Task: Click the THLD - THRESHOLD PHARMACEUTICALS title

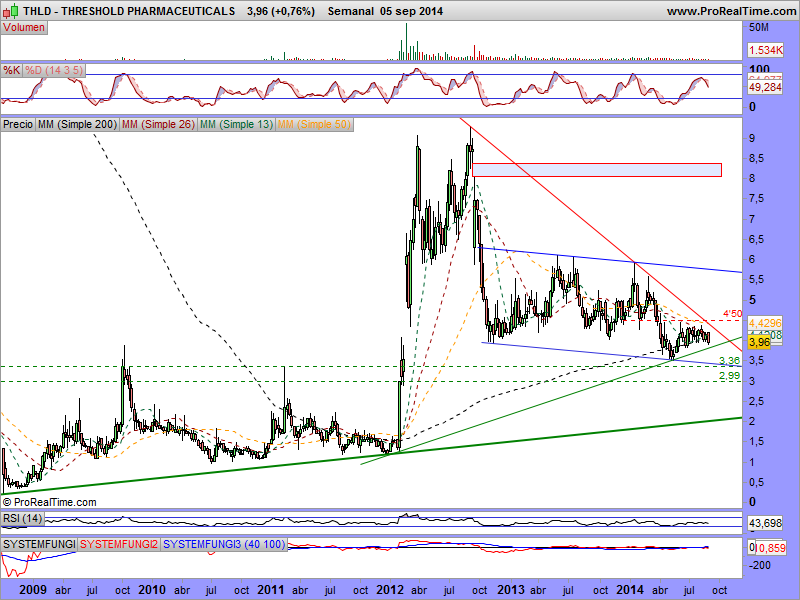Action: tap(129, 11)
